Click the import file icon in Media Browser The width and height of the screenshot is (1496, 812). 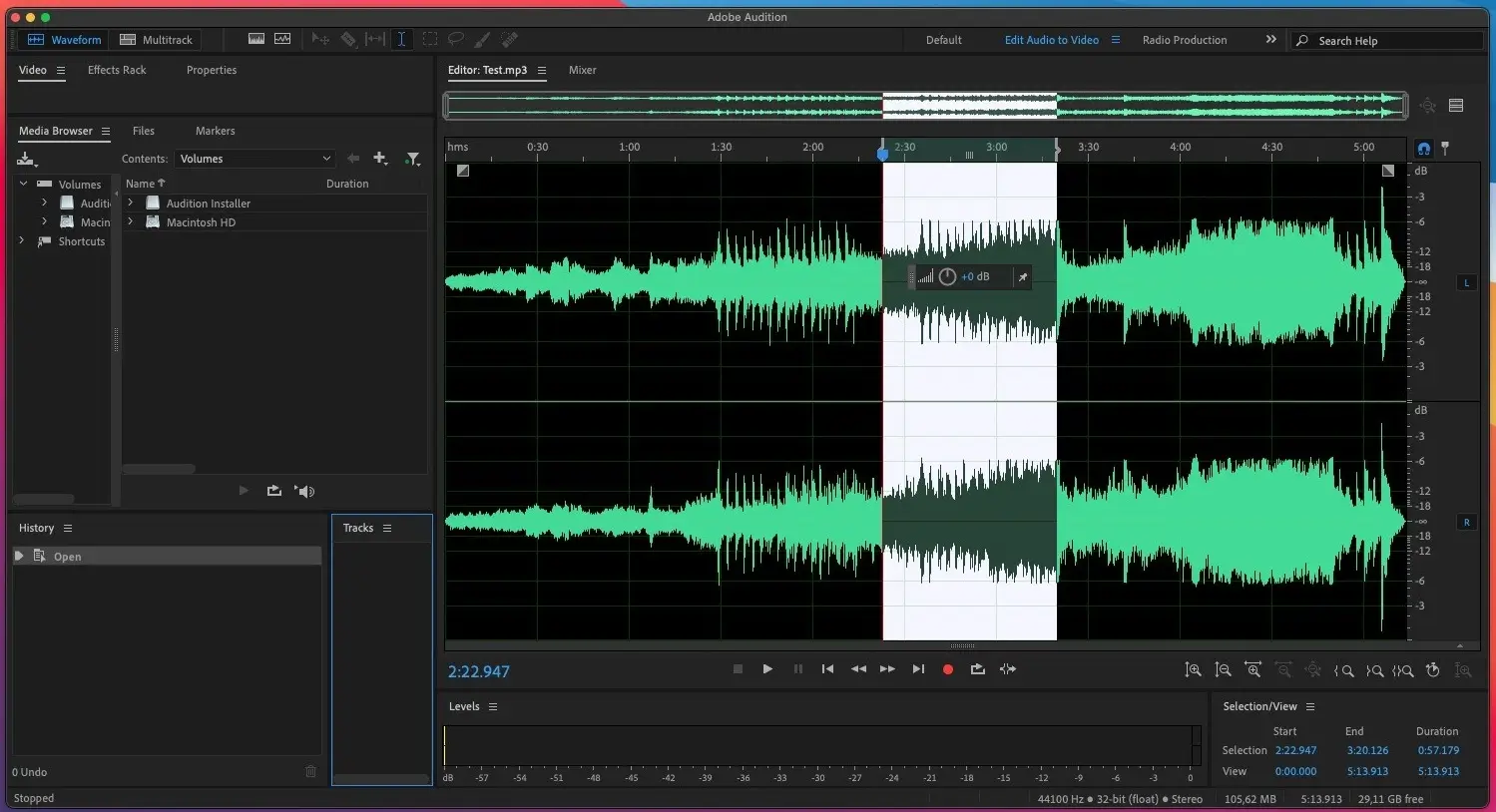click(x=27, y=160)
